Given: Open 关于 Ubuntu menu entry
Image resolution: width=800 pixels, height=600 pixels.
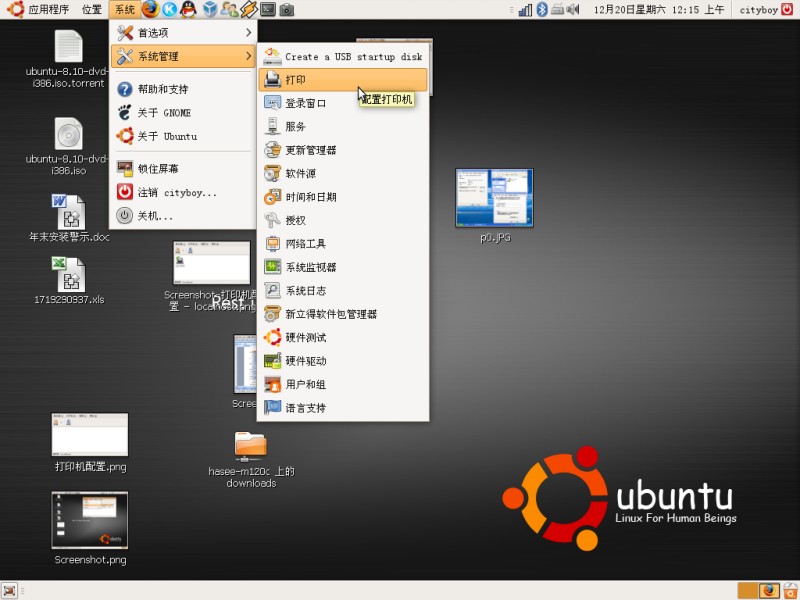Looking at the screenshot, I should click(x=183, y=136).
